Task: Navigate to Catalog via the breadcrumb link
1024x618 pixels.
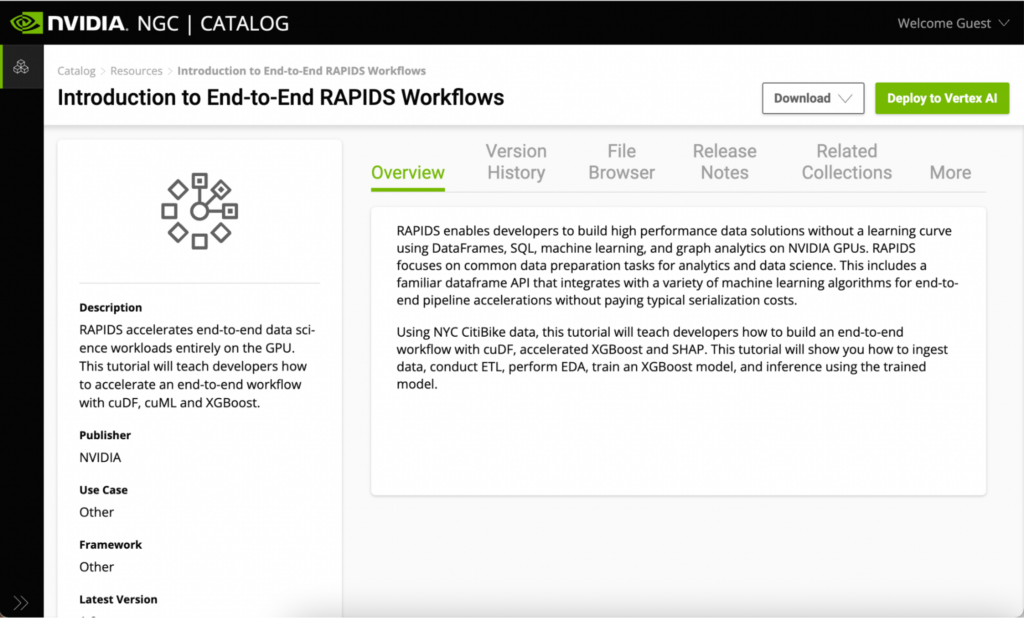Action: point(76,71)
